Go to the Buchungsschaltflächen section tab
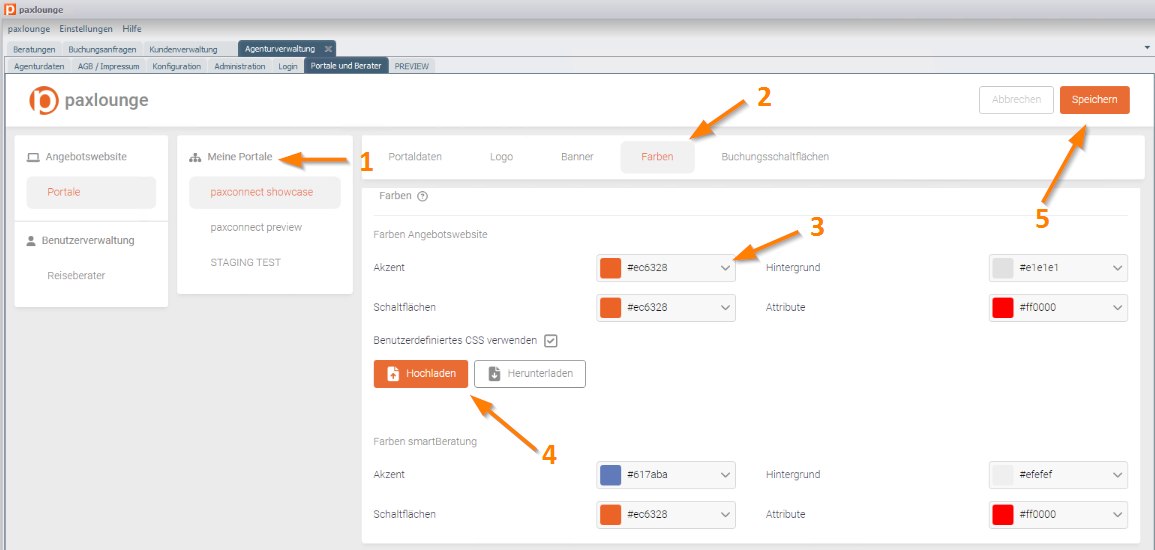This screenshot has width=1155, height=550. point(776,157)
